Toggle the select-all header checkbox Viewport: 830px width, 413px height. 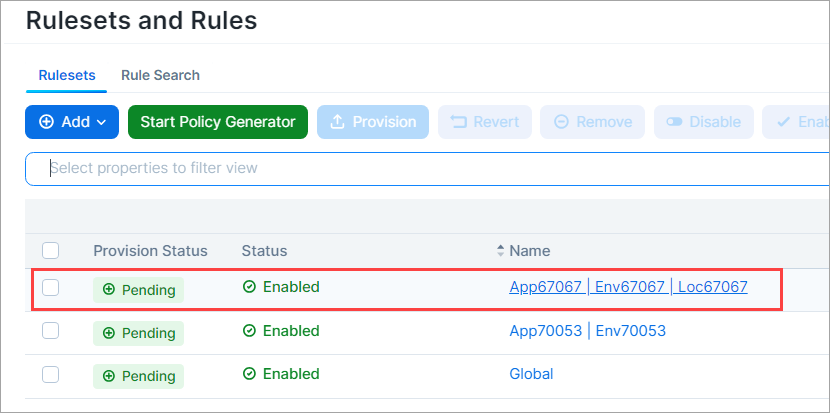click(51, 250)
